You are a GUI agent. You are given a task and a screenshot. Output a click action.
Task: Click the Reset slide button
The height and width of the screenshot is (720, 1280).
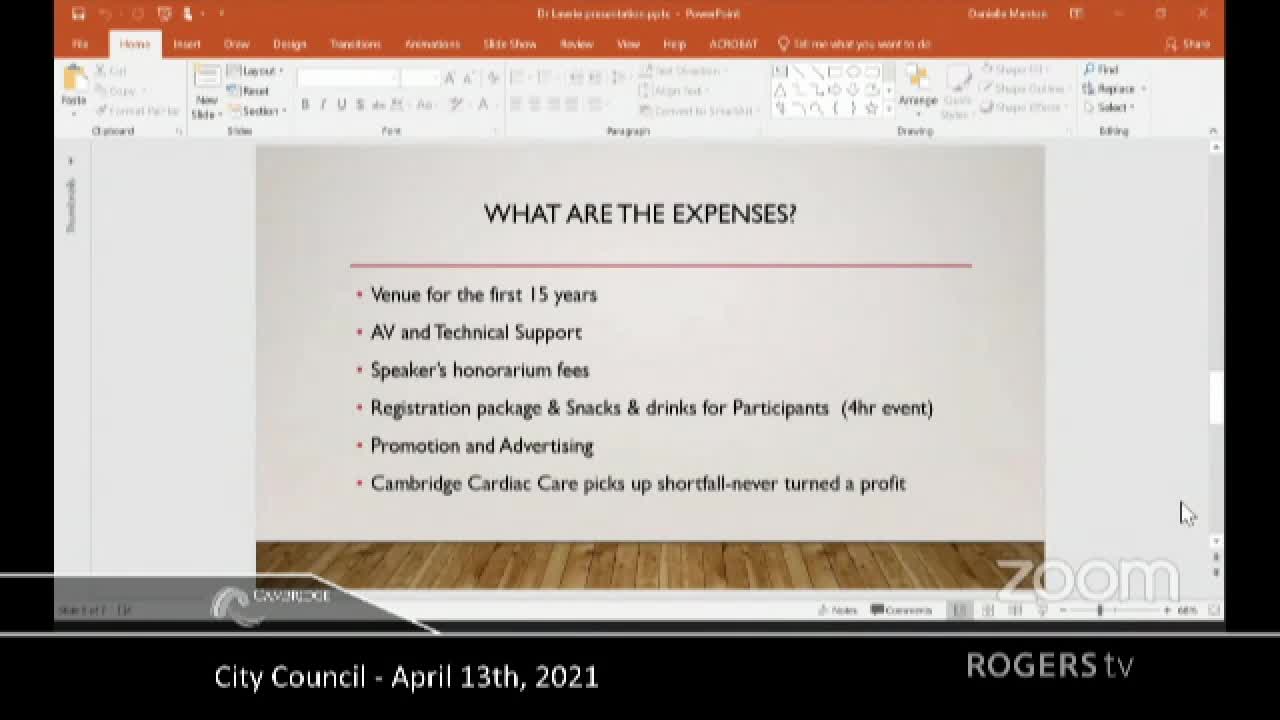(249, 91)
